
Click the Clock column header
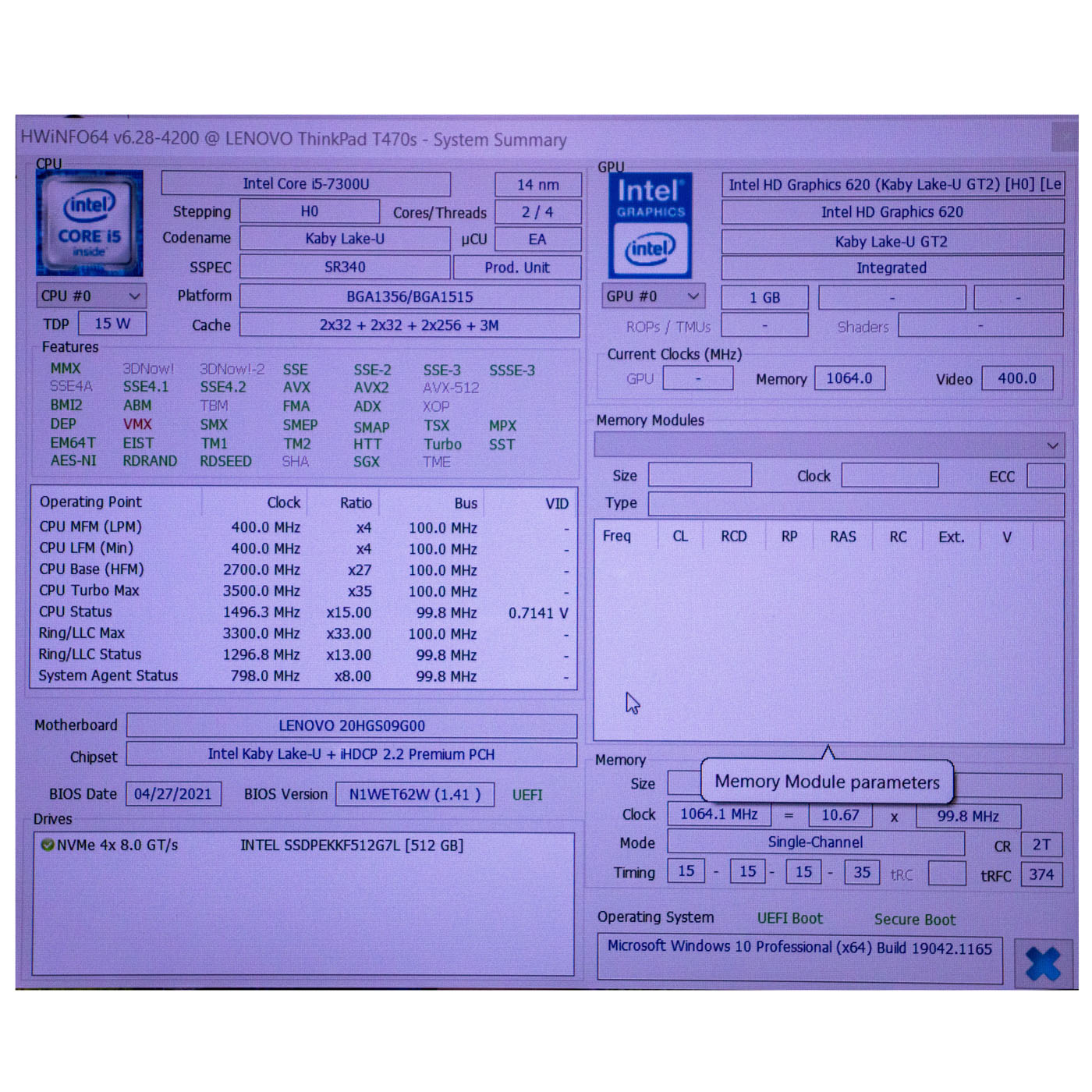[x=283, y=503]
